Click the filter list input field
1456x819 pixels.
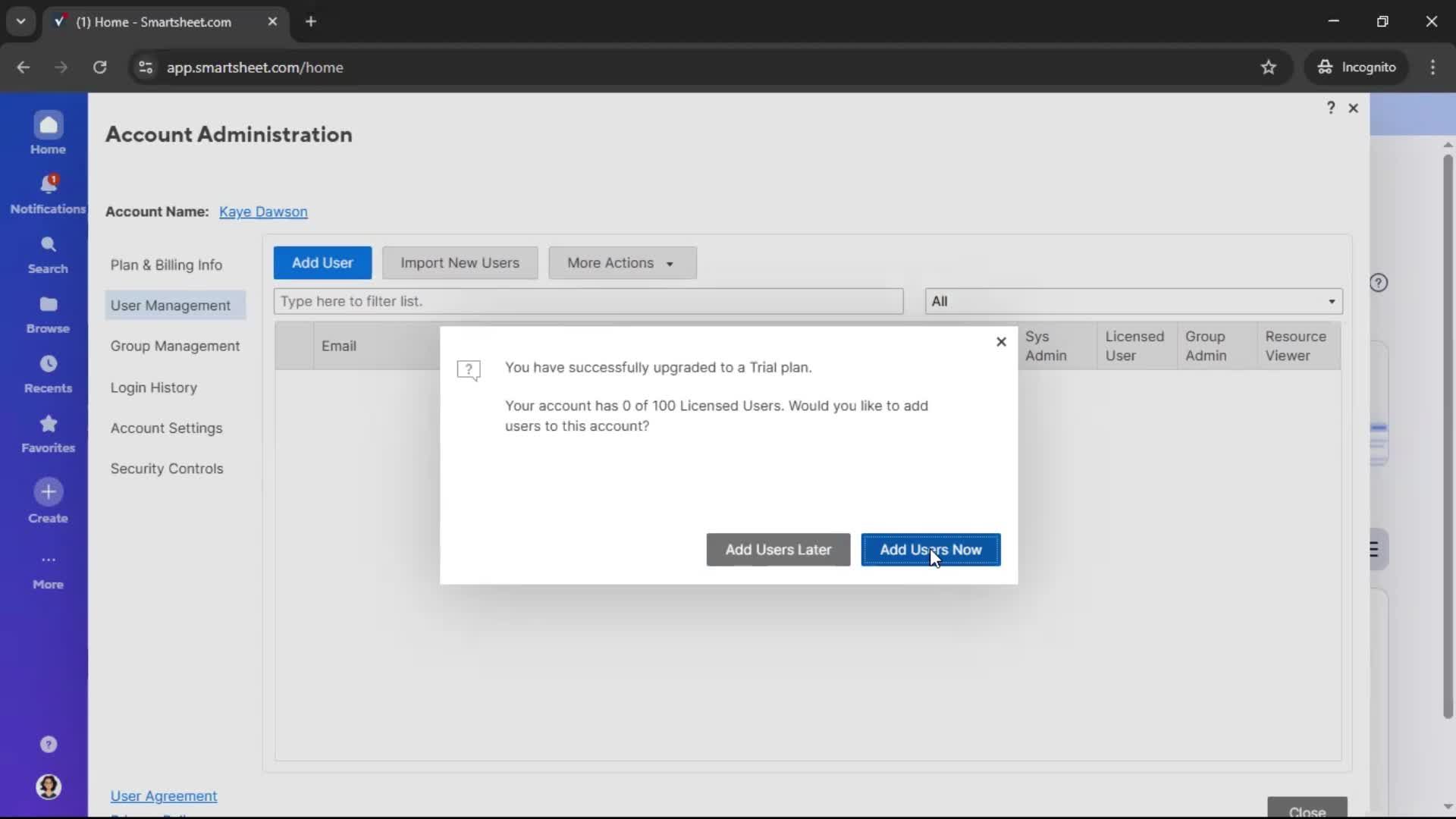[x=588, y=300]
